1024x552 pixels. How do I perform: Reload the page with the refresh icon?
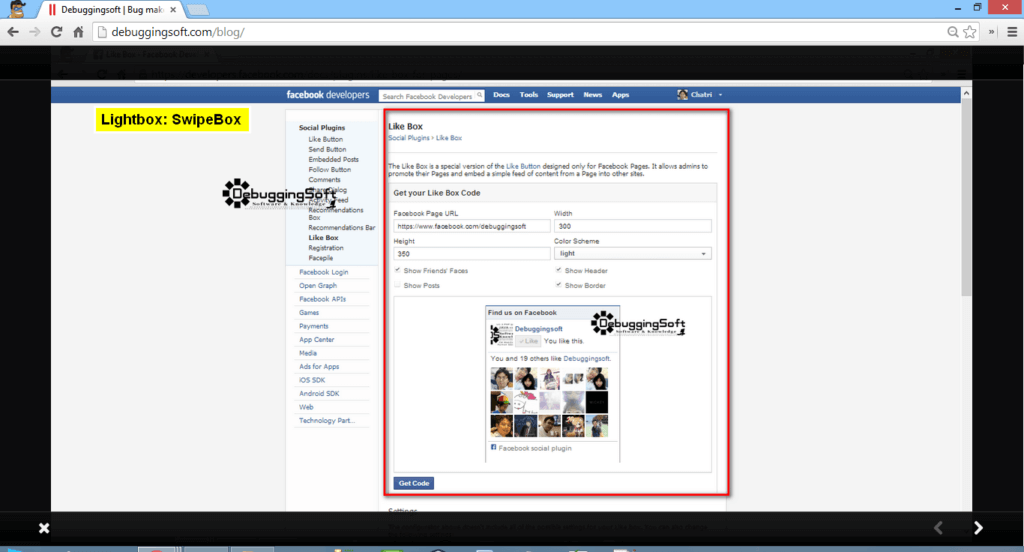point(57,32)
